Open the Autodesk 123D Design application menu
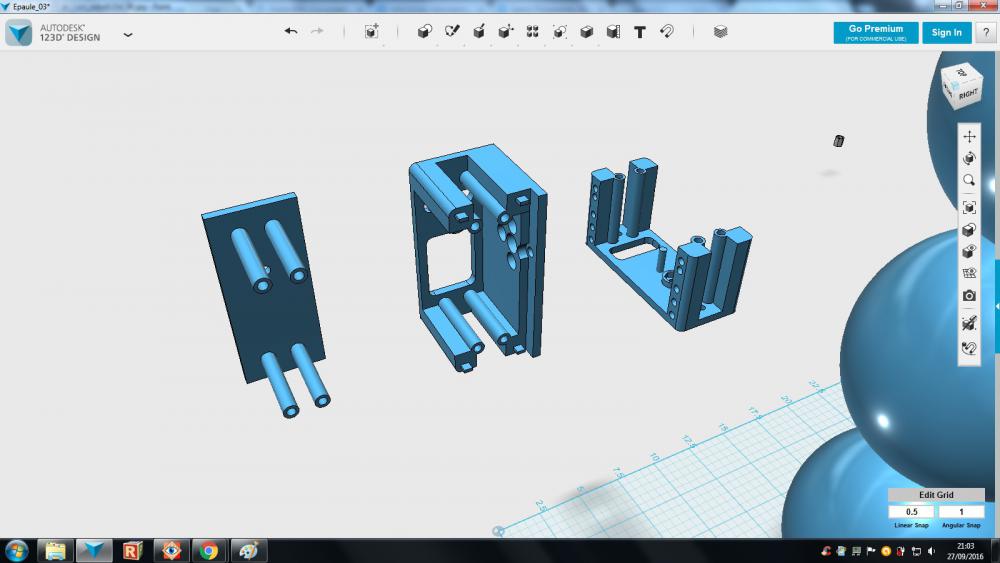 [x=128, y=34]
